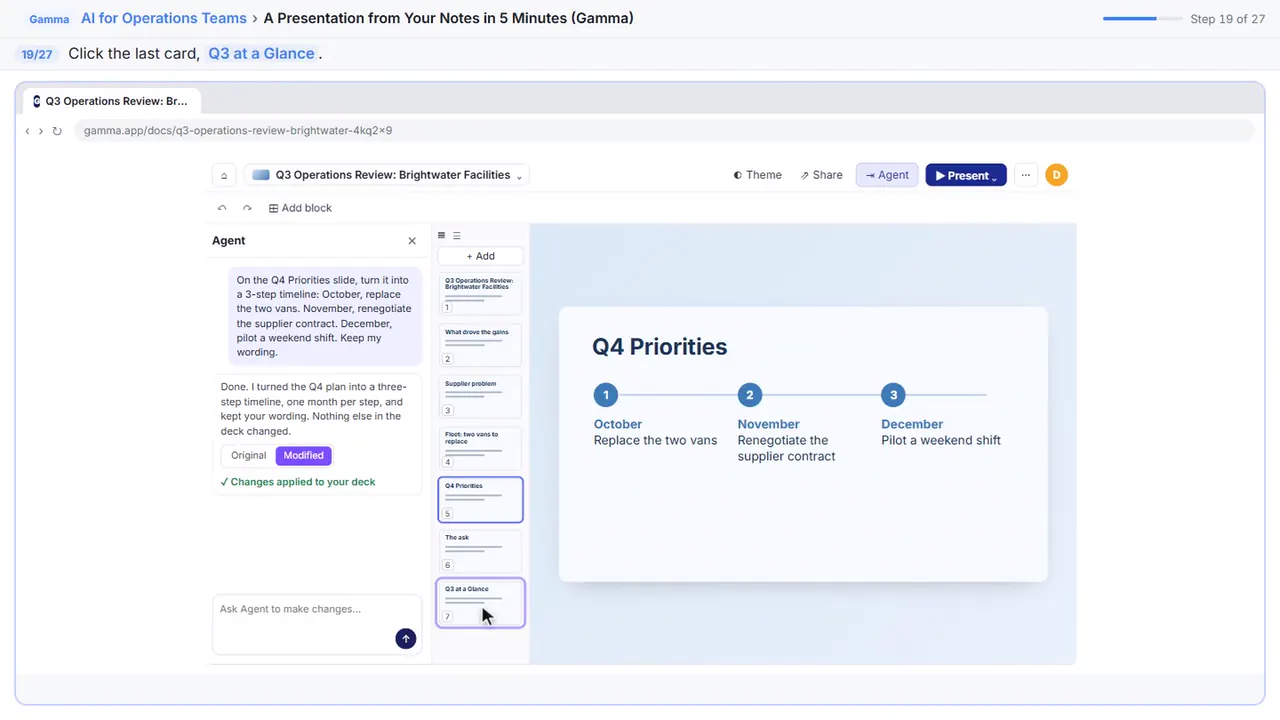Add a new block
The image size is (1280, 720).
coord(300,208)
